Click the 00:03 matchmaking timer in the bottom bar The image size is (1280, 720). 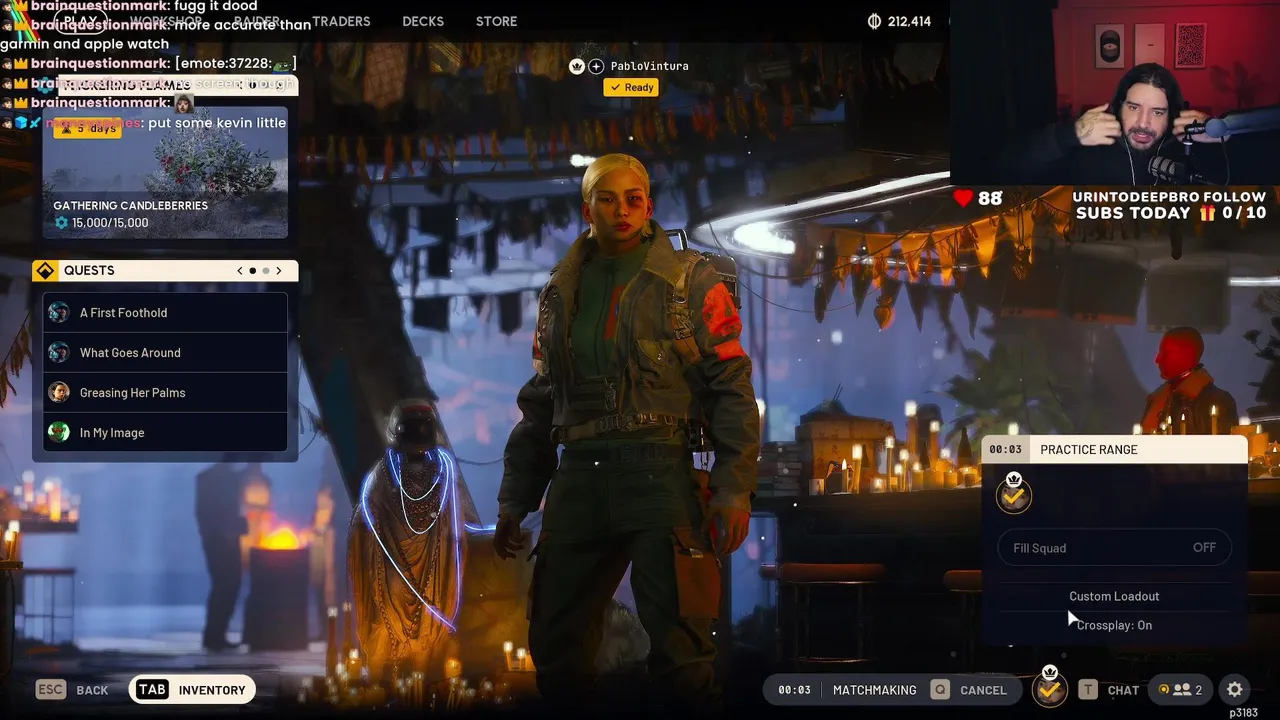coord(794,690)
